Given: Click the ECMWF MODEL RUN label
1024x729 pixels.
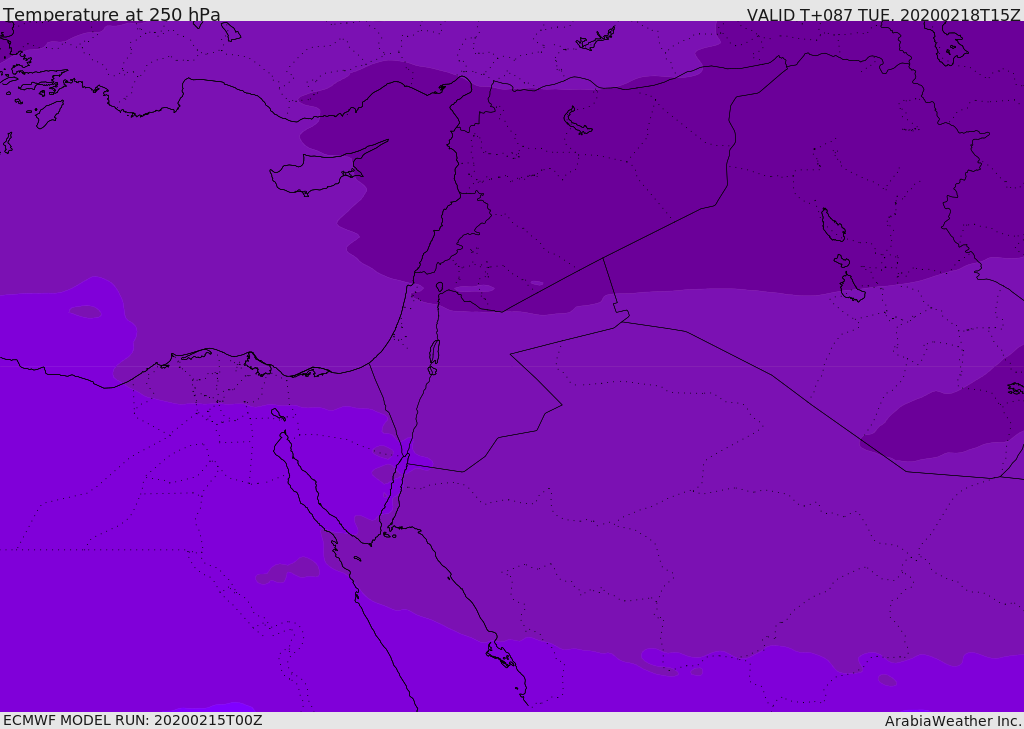Looking at the screenshot, I should point(132,720).
